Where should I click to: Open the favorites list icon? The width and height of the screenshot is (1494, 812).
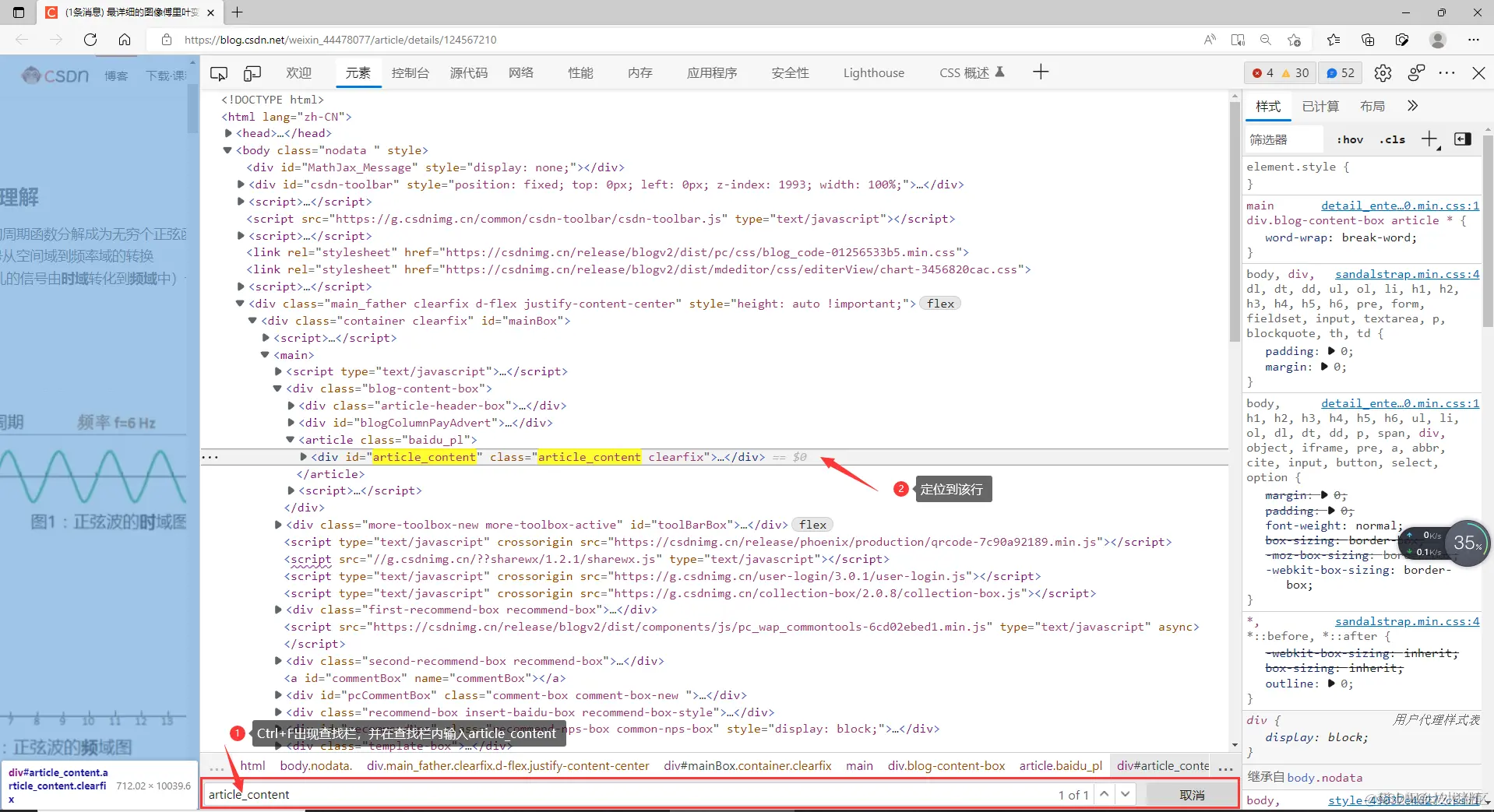tap(1334, 40)
